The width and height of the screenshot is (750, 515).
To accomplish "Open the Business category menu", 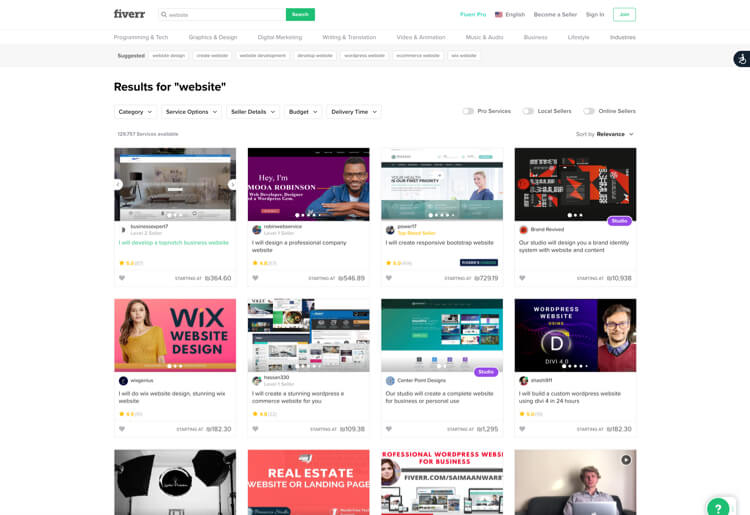I will [535, 37].
